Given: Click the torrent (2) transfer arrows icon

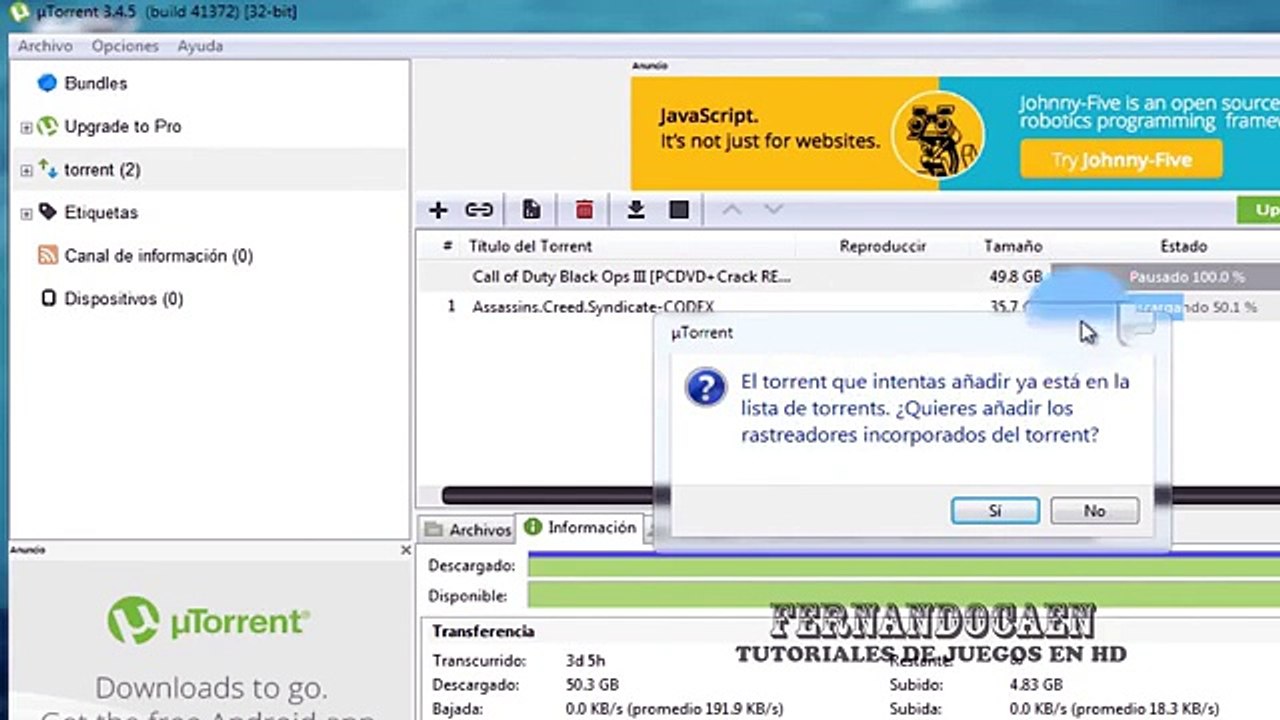Looking at the screenshot, I should [x=47, y=170].
